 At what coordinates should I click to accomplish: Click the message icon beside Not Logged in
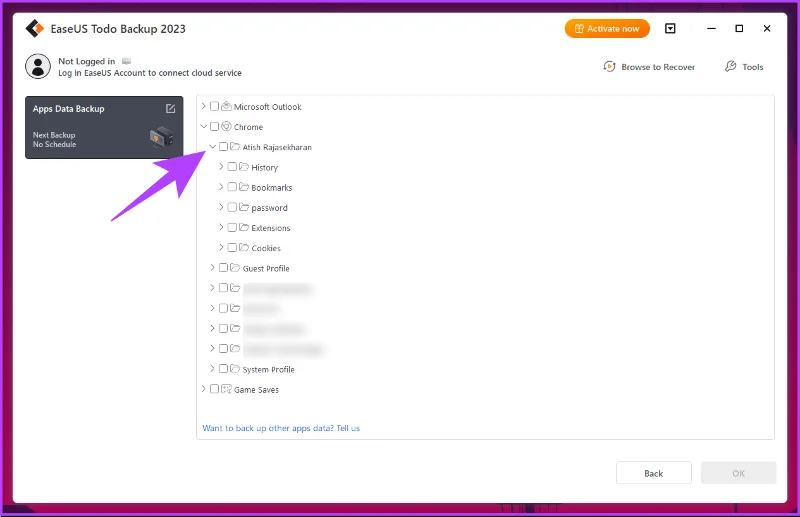126,61
